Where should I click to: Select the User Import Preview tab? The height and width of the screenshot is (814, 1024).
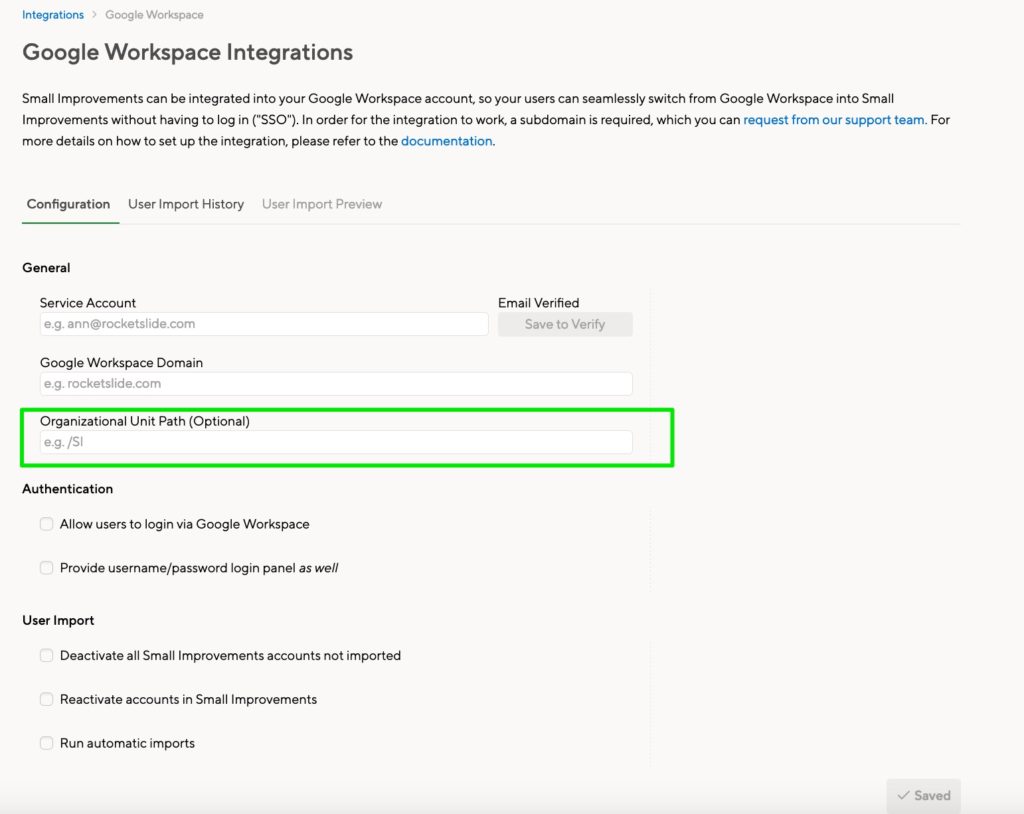tap(322, 204)
